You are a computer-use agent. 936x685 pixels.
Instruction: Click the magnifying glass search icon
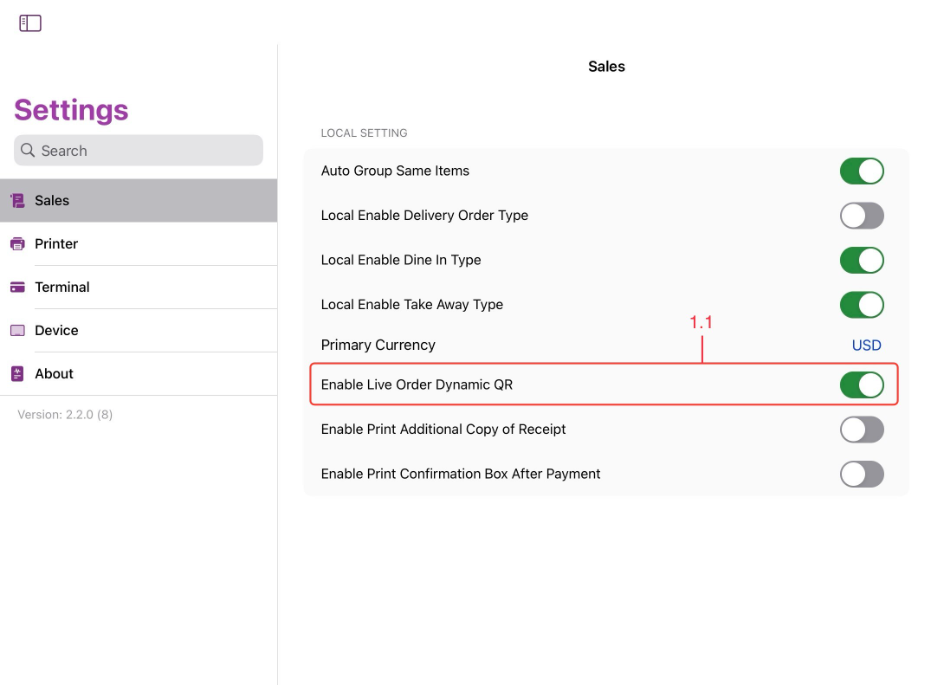[x=28, y=151]
